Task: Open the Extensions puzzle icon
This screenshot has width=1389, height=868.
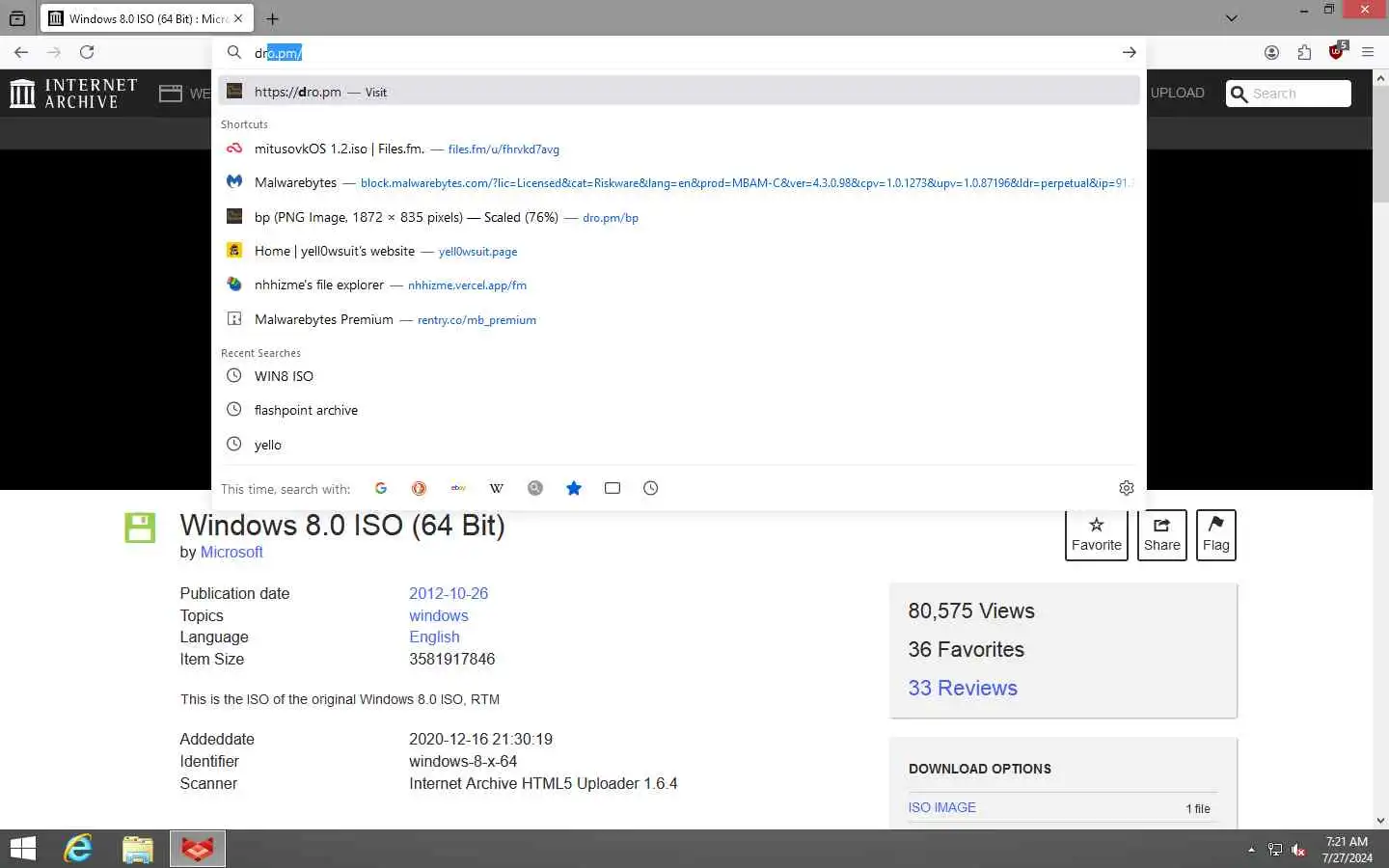Action: click(1304, 52)
